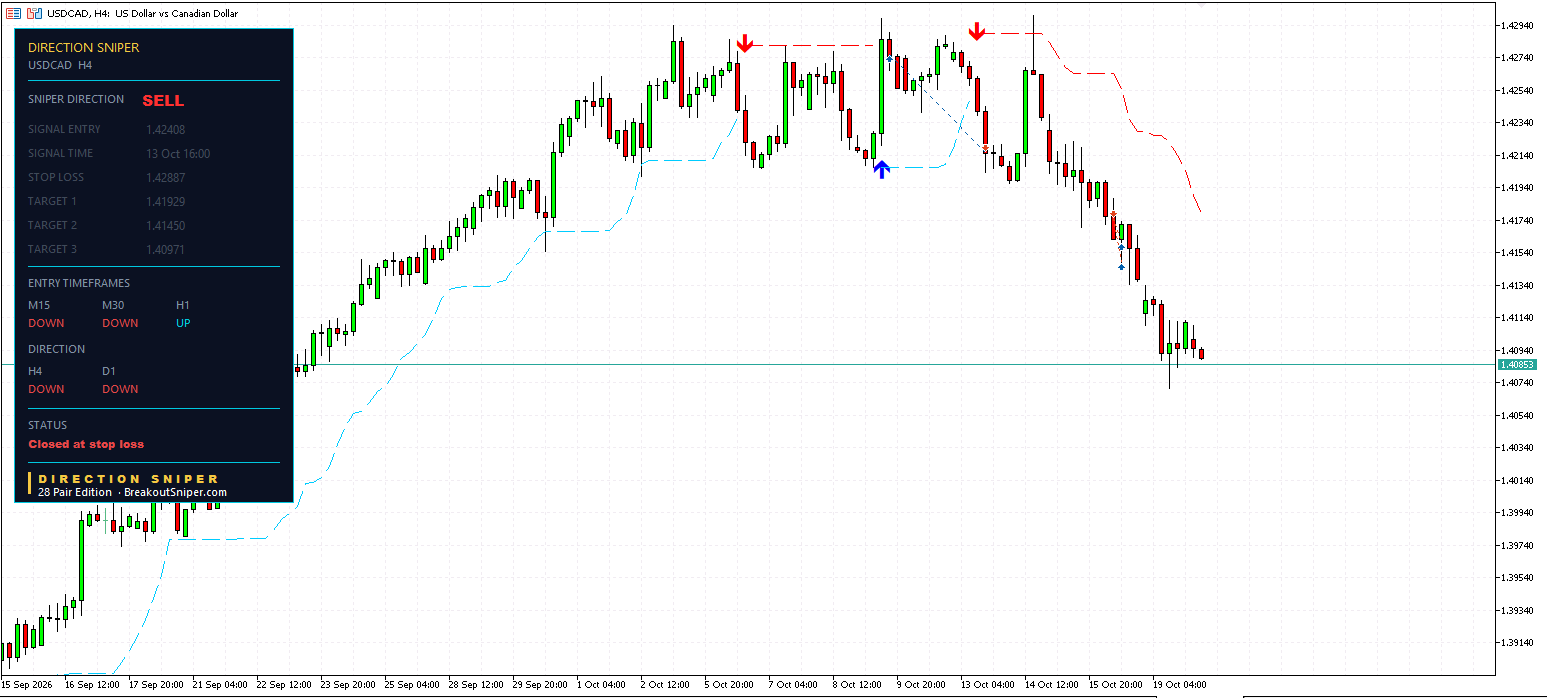
Task: Click the ENTRY TIMEFRAMES section label
Action: tap(79, 283)
